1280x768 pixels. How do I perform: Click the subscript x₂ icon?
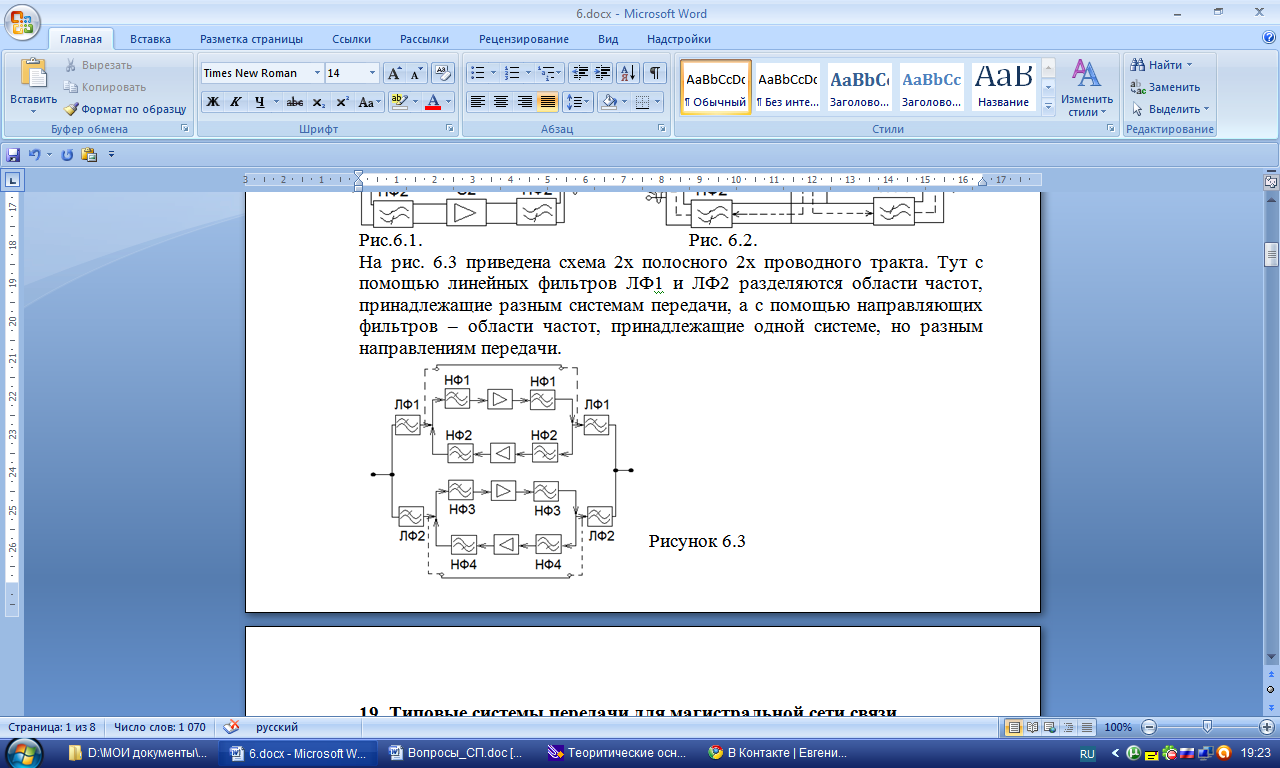tap(318, 102)
